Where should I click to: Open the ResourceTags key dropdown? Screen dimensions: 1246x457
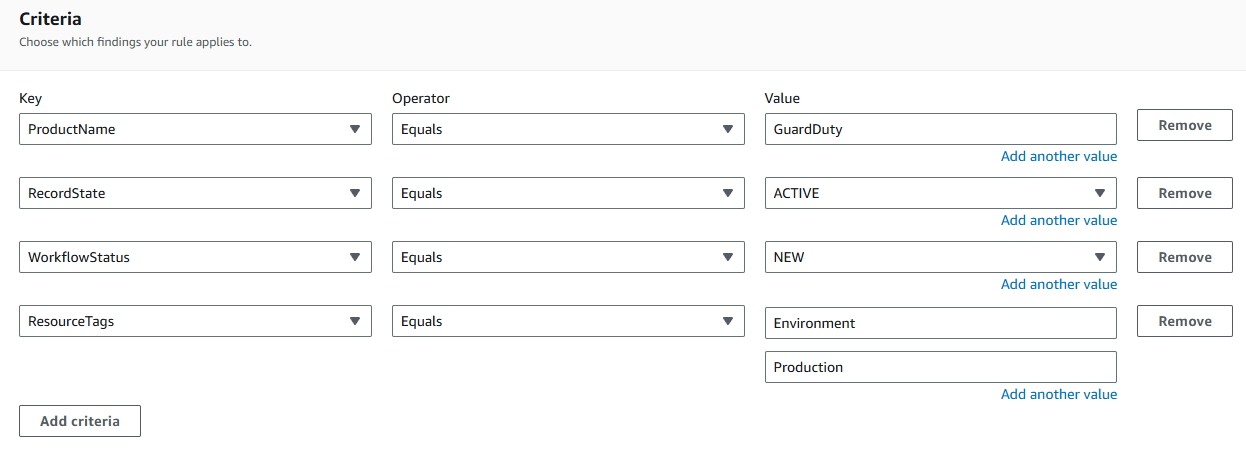point(195,321)
